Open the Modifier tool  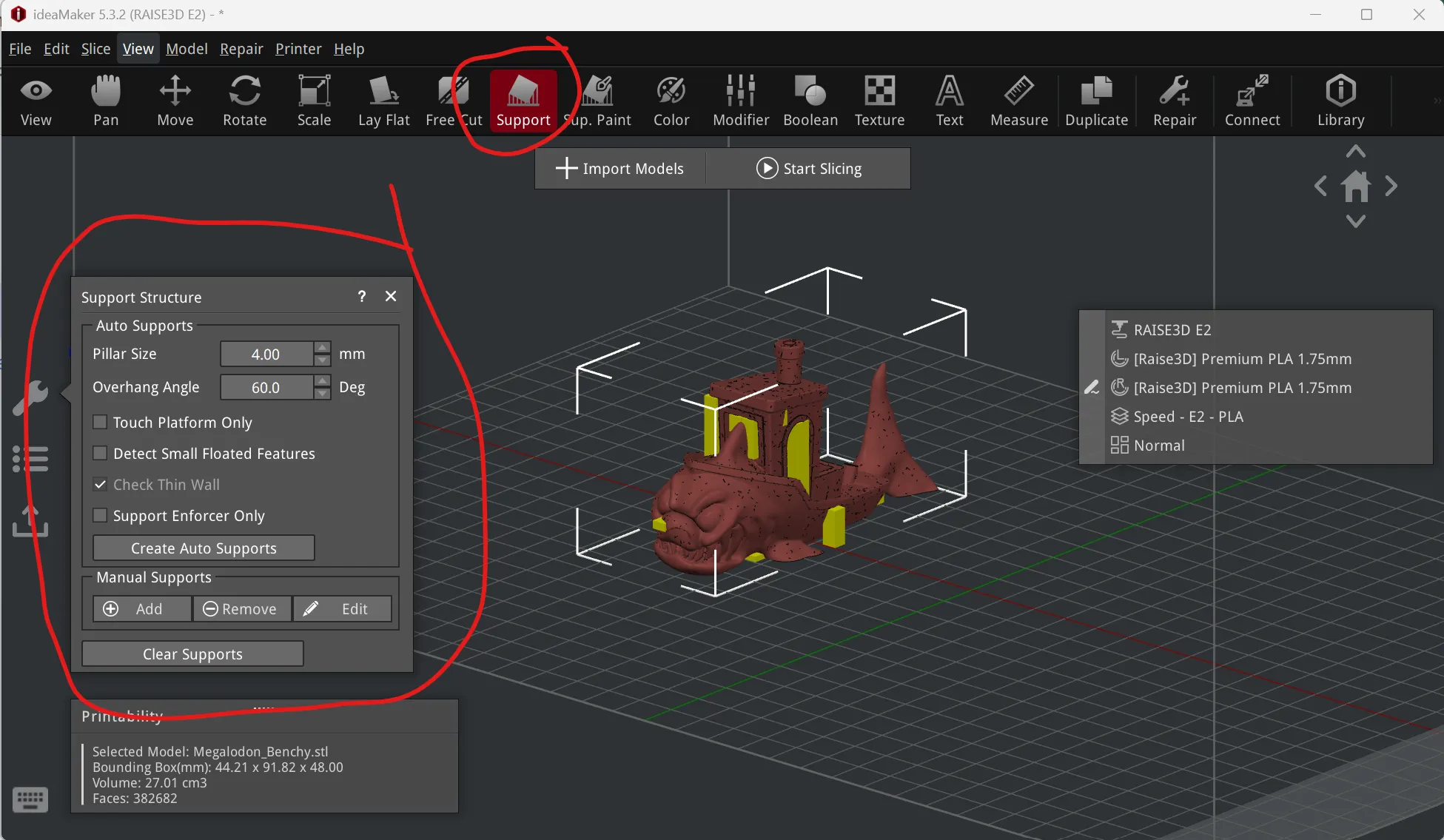(x=741, y=101)
